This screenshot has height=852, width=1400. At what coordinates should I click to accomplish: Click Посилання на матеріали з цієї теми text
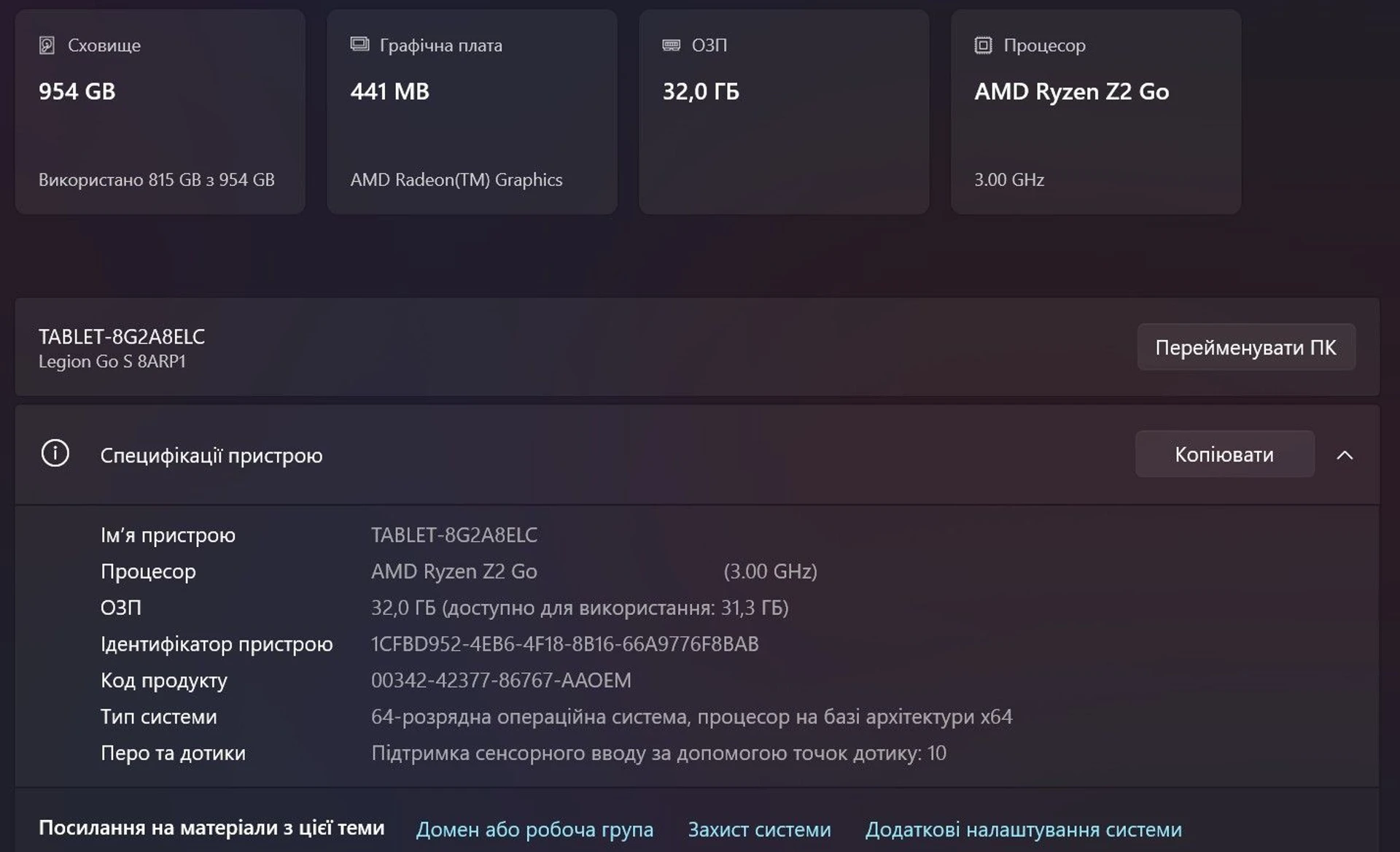[211, 828]
